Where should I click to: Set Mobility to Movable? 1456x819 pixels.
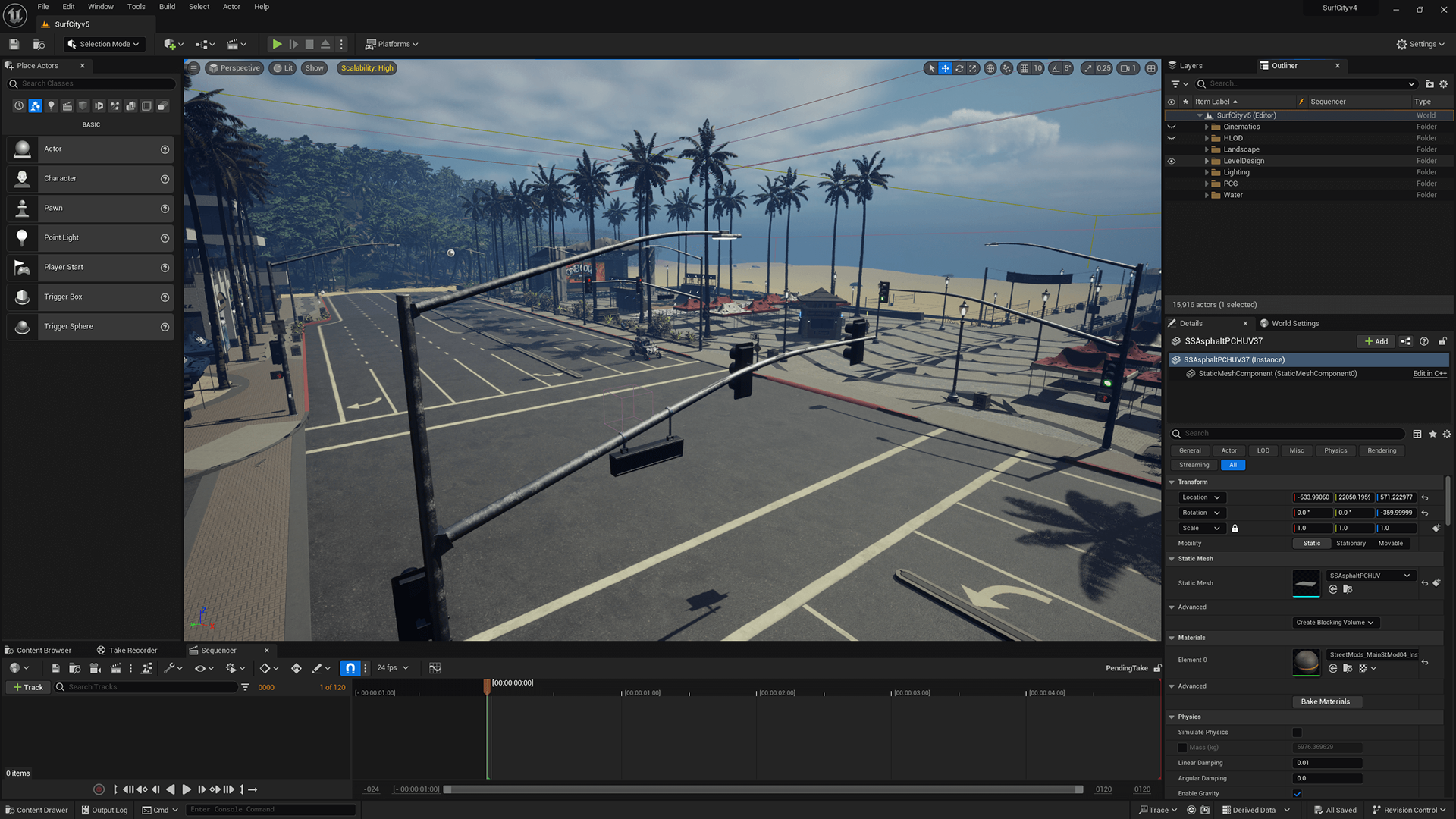(x=1390, y=544)
